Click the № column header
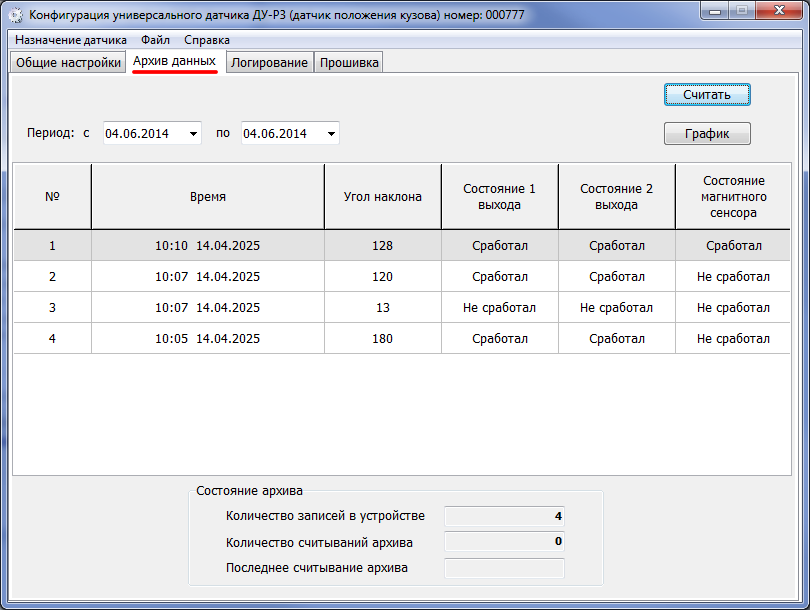Image resolution: width=810 pixels, height=610 pixels. pos(52,197)
